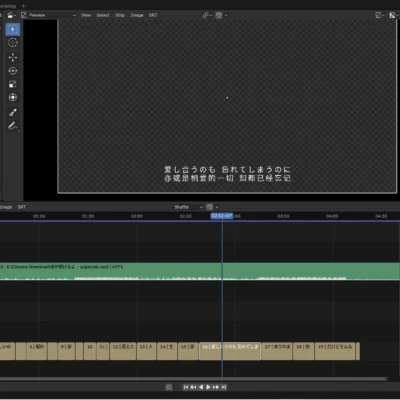The width and height of the screenshot is (400, 400).
Task: Select the Scale tool
Action: pos(13,84)
